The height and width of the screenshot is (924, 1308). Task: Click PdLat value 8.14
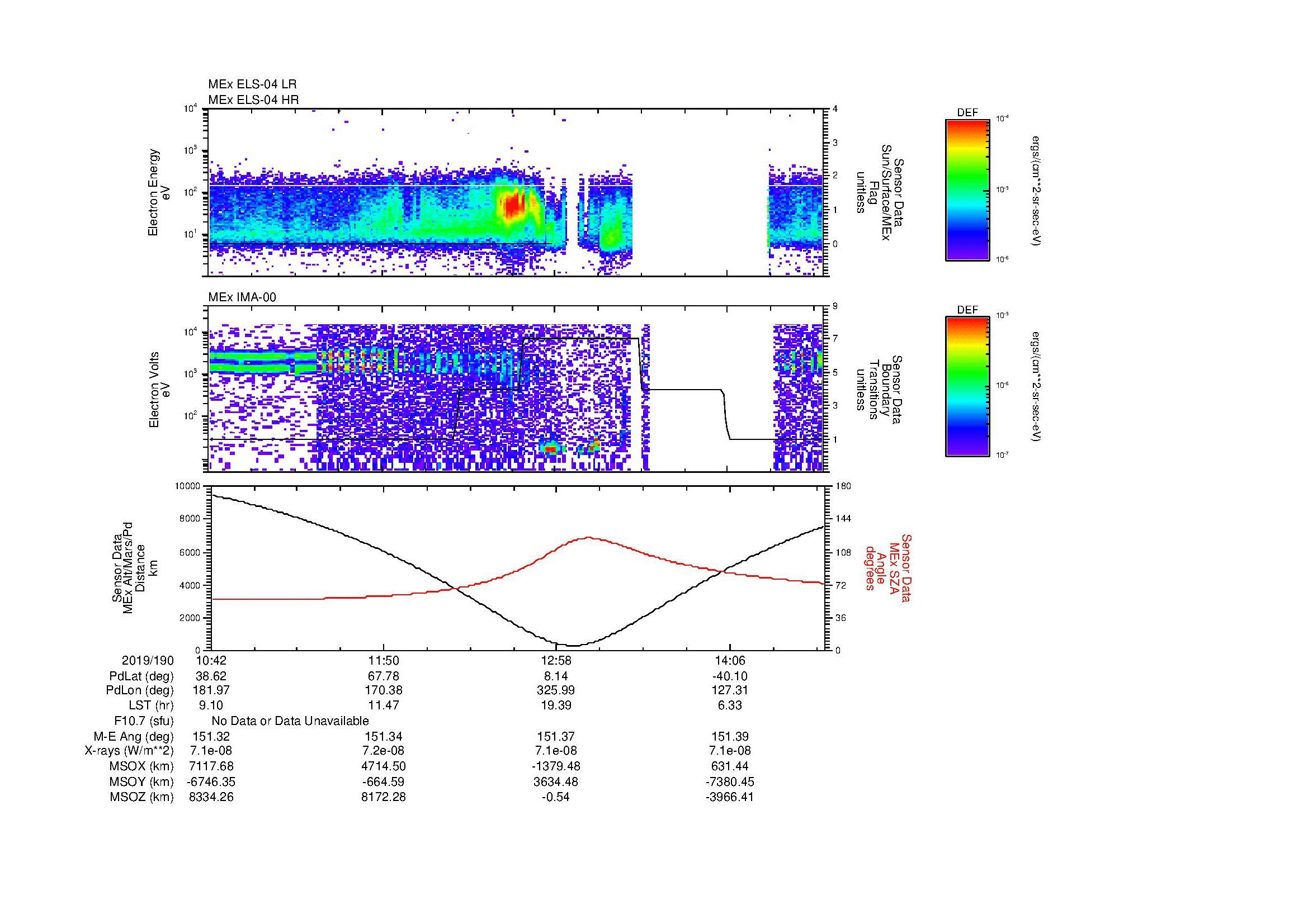pos(556,676)
